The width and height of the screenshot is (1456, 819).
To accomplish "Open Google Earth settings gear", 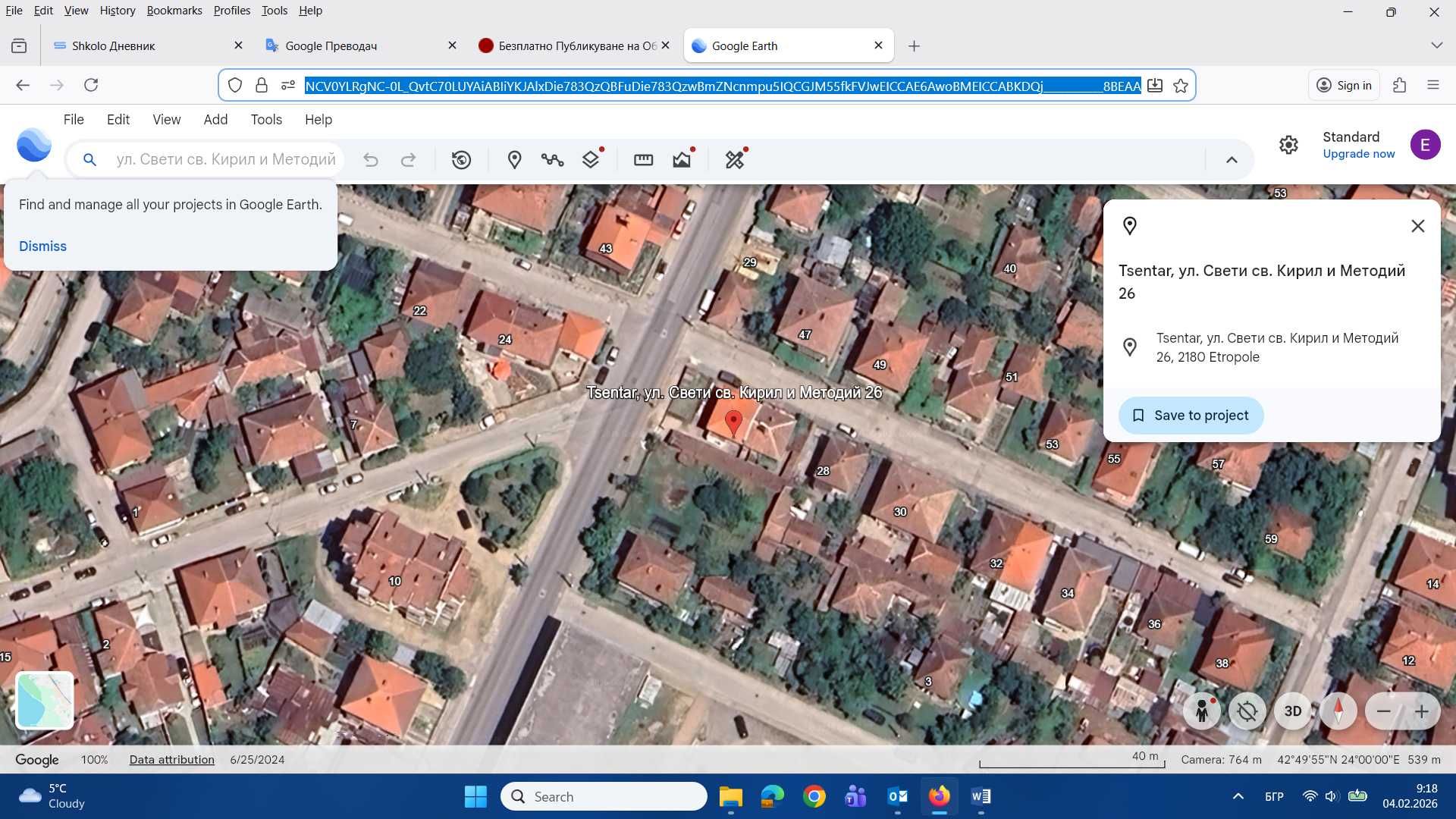I will (1288, 145).
